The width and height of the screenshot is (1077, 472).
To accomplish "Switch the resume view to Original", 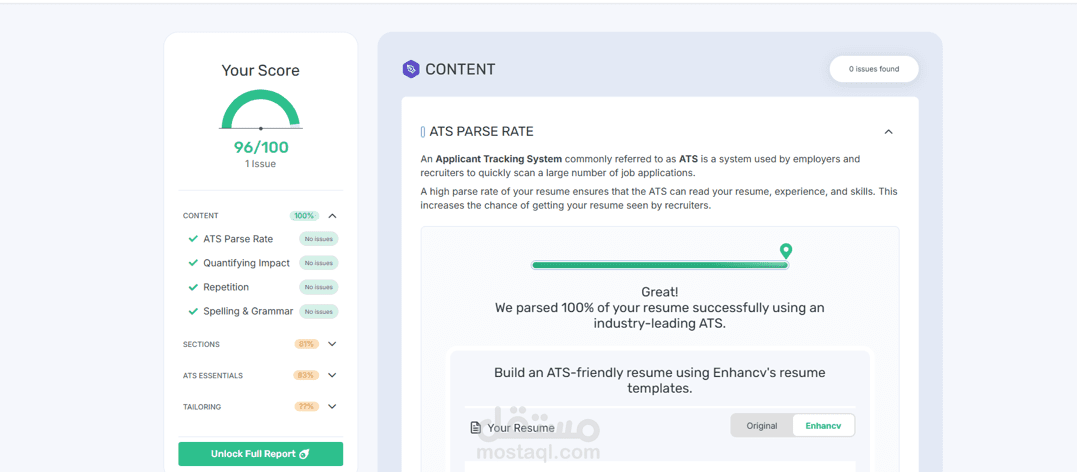I will (762, 426).
